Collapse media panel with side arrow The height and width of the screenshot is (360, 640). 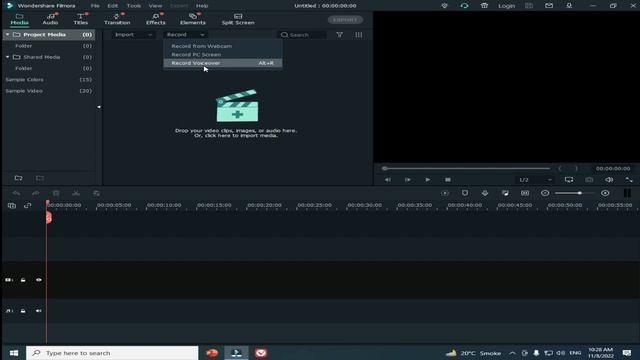[x=99, y=107]
